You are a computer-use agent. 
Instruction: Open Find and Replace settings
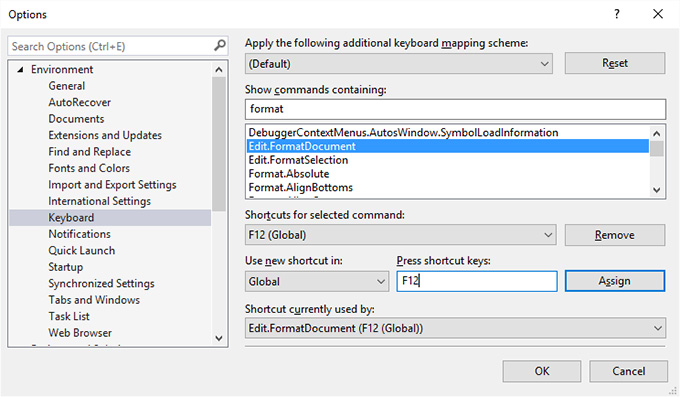(90, 152)
